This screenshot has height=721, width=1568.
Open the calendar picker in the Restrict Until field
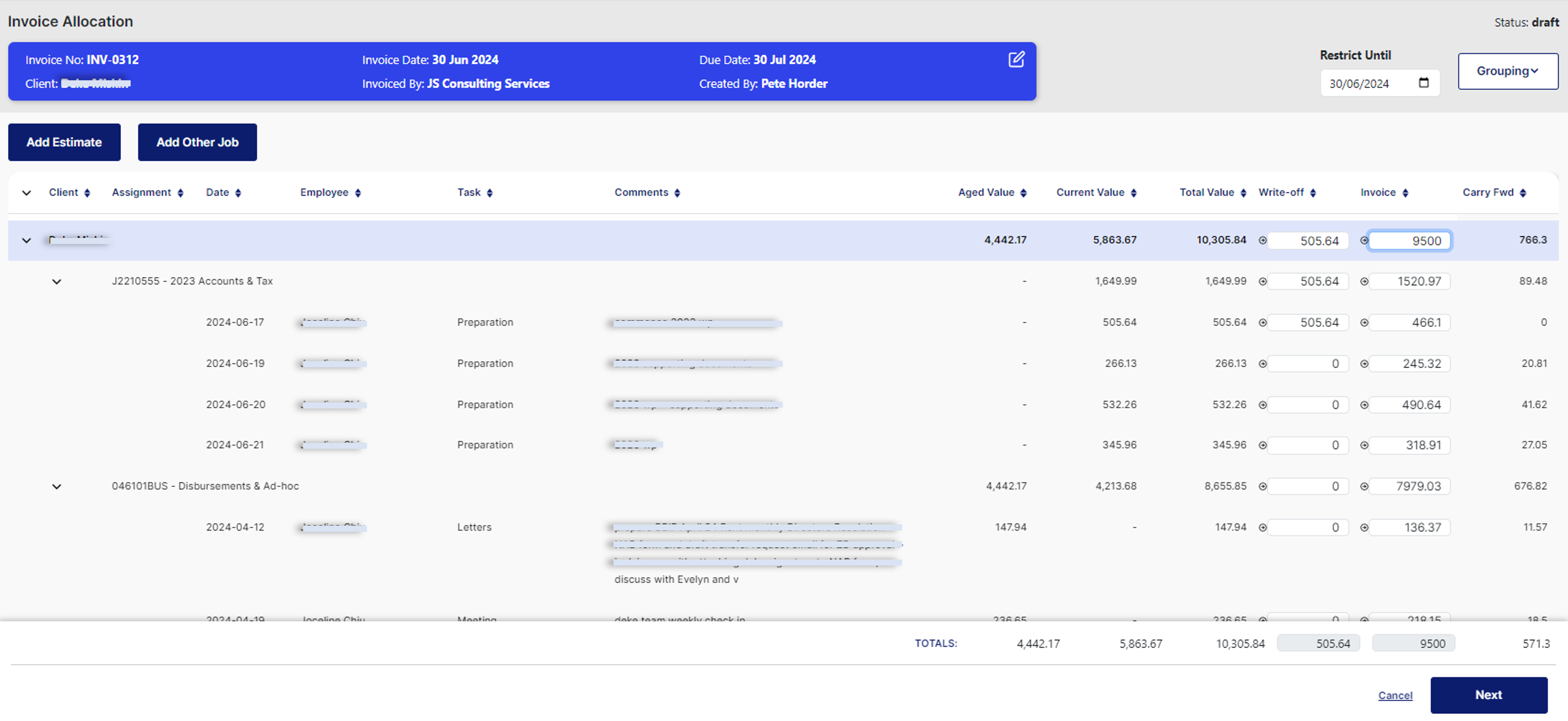[x=1424, y=83]
